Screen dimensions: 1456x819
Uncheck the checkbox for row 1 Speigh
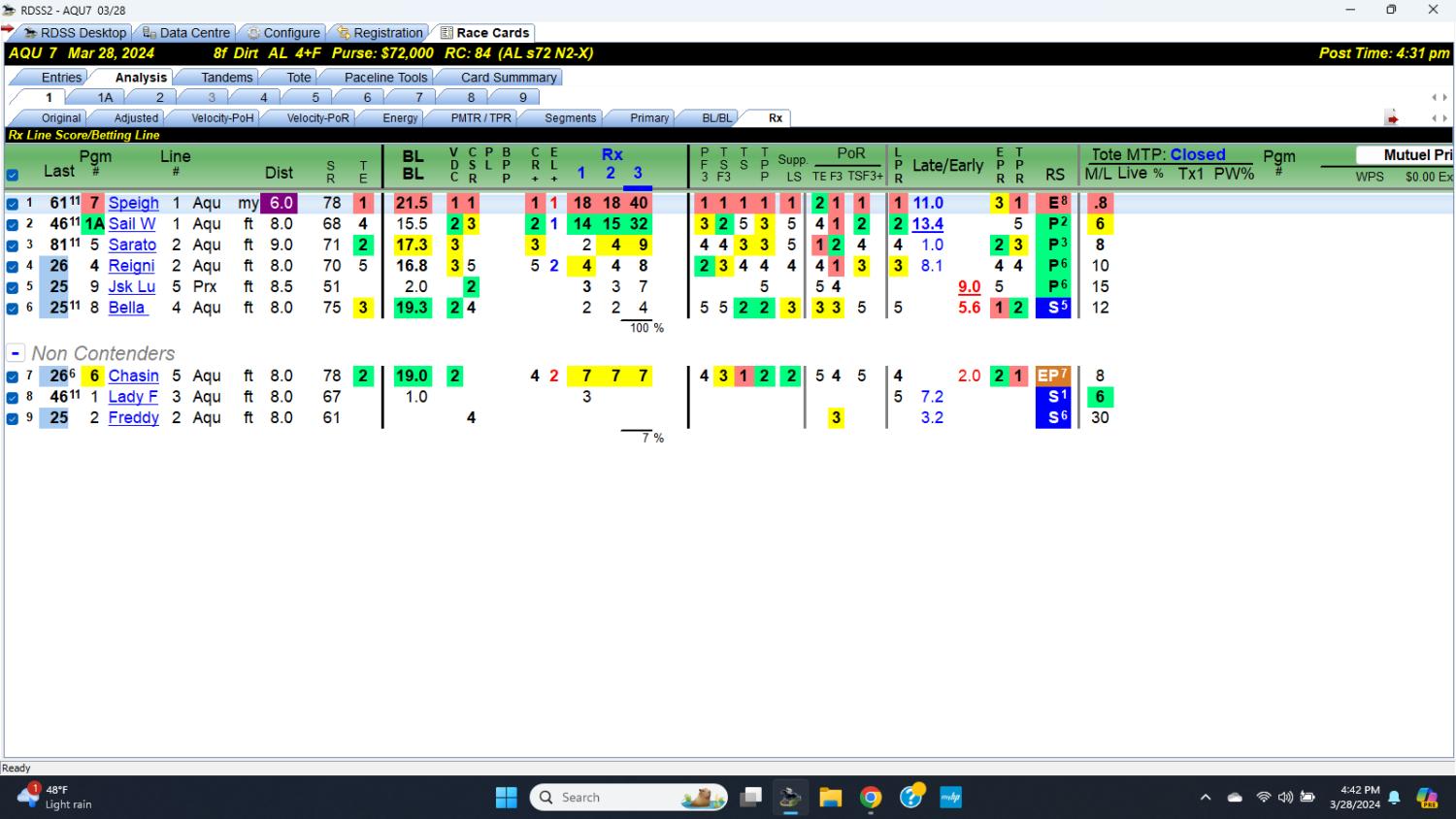tap(13, 204)
